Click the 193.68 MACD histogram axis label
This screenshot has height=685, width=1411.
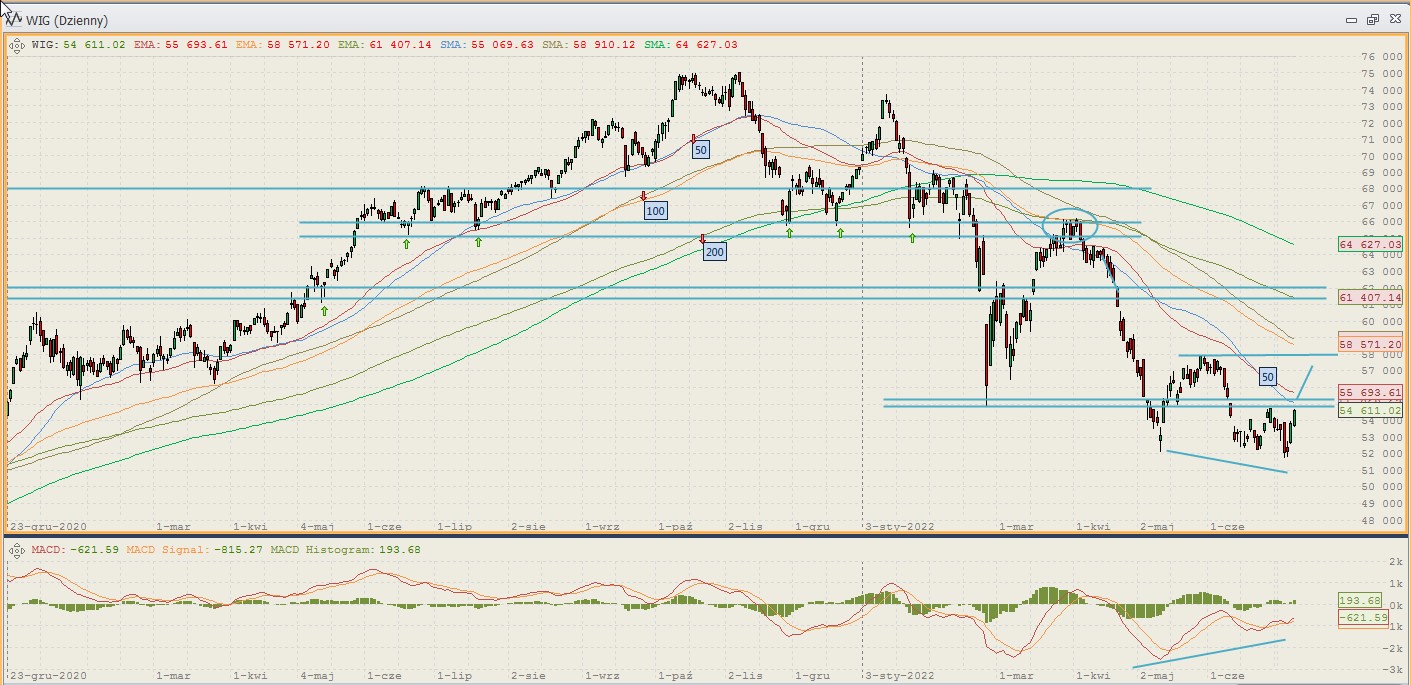point(1361,601)
